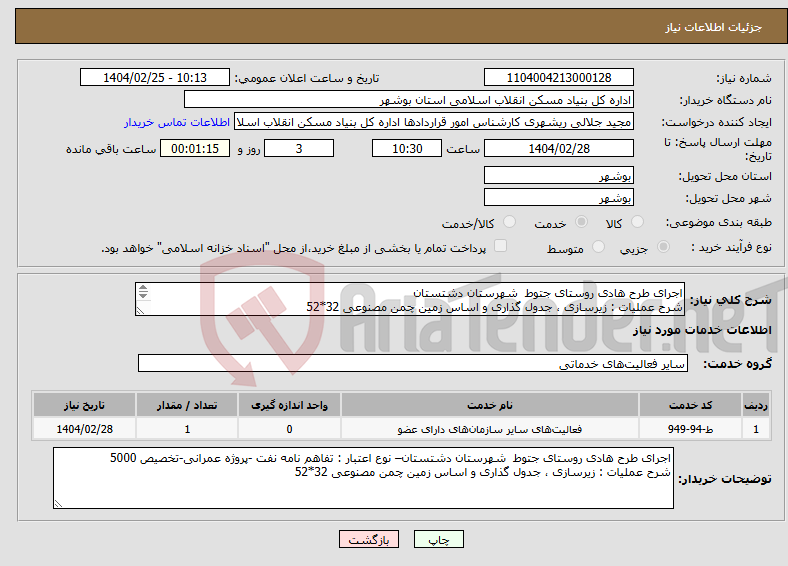Click the deadline date field 1404/02/28
The image size is (788, 566).
click(558, 148)
